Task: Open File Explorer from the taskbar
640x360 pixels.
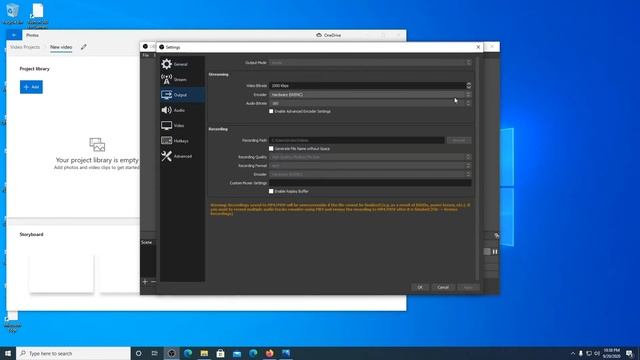Action: pos(204,353)
